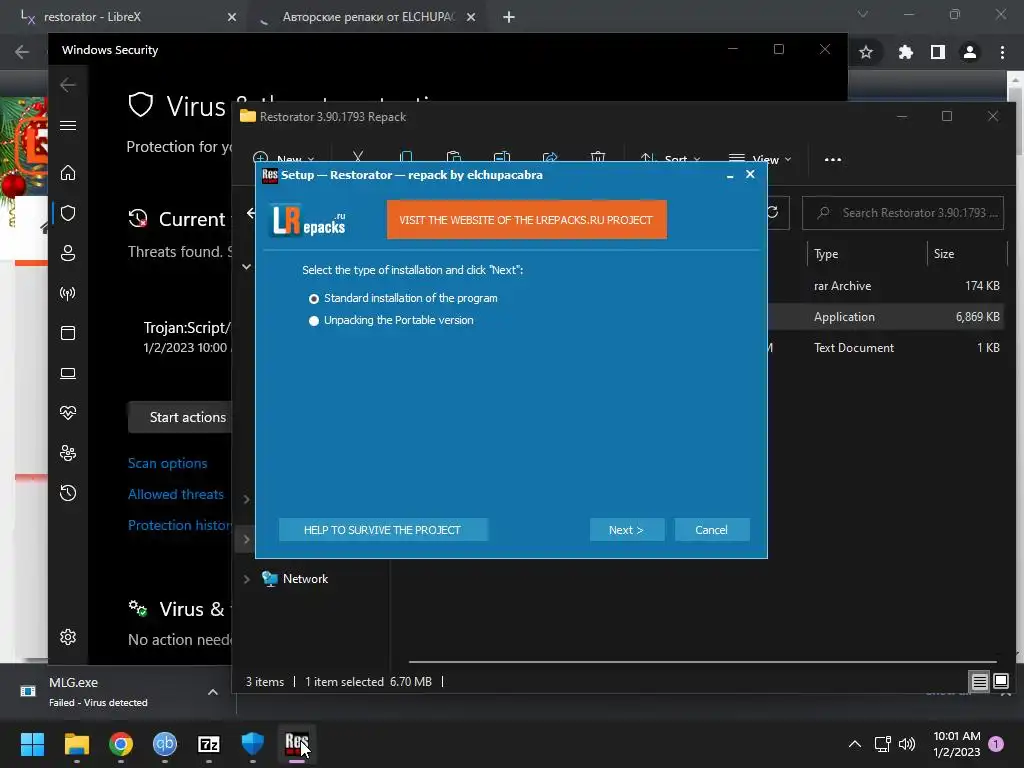This screenshot has width=1024, height=768.
Task: Sort files by Size column
Action: coord(944,254)
